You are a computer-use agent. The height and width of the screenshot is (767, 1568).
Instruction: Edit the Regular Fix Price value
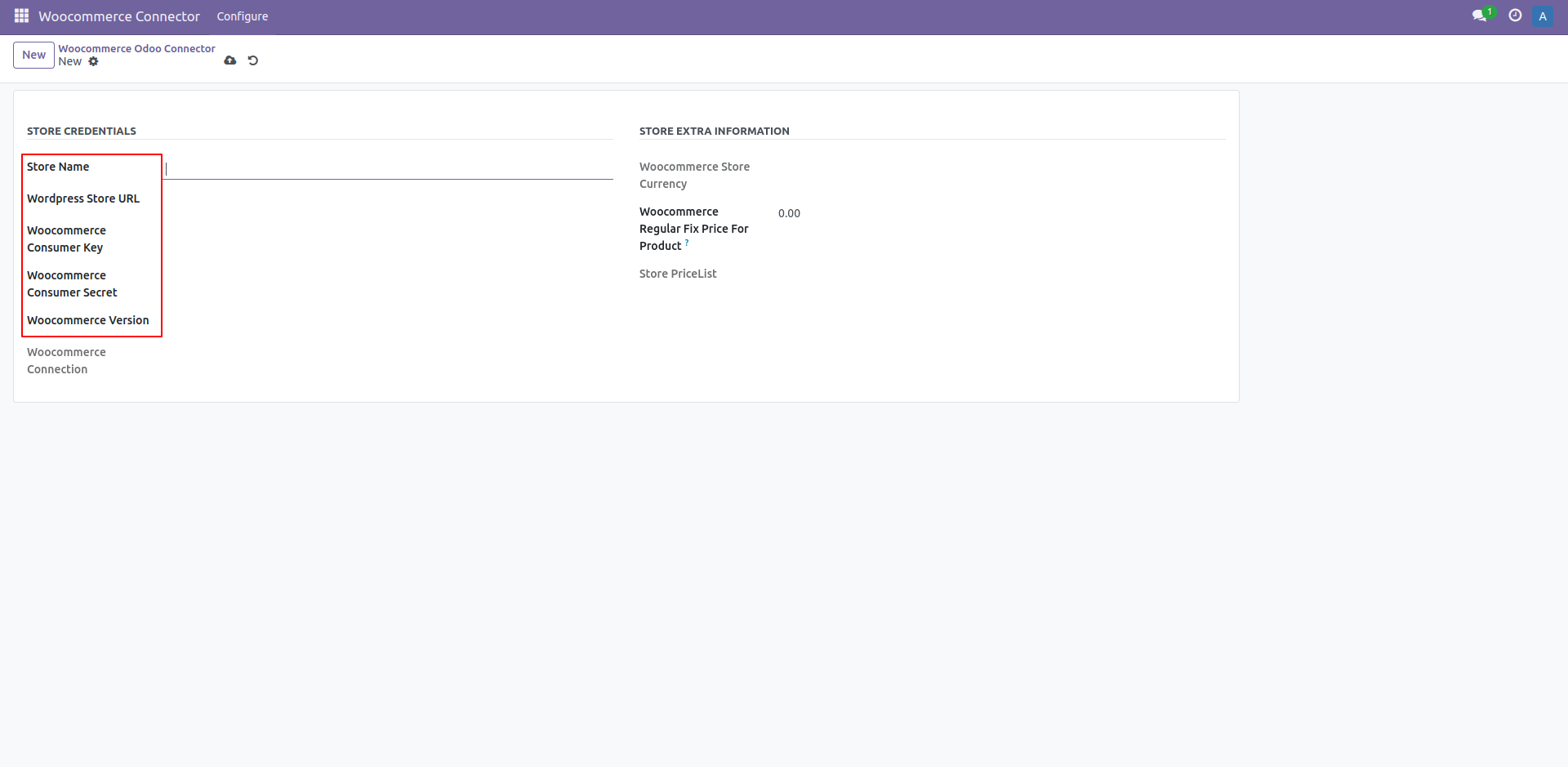pyautogui.click(x=789, y=212)
